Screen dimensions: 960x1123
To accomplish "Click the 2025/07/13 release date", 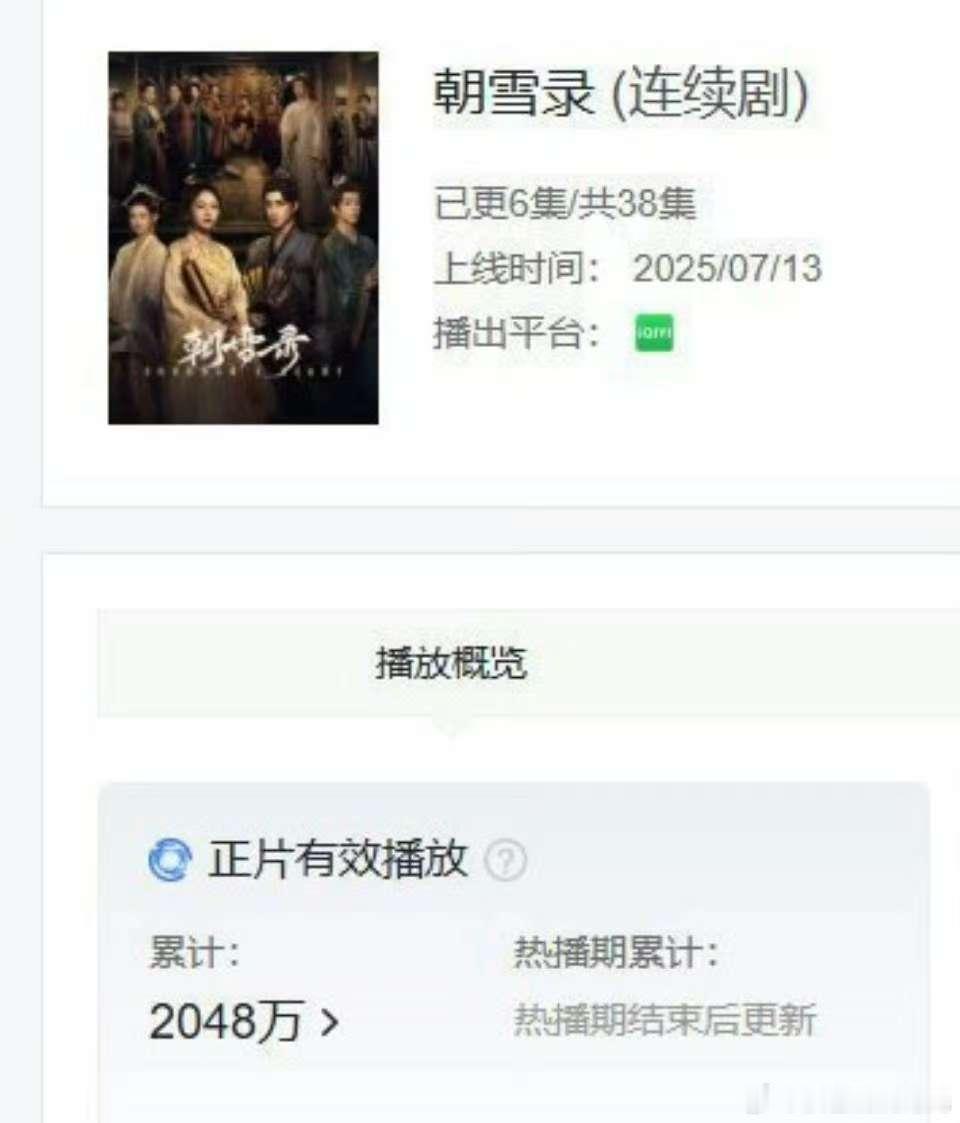I will pos(727,268).
